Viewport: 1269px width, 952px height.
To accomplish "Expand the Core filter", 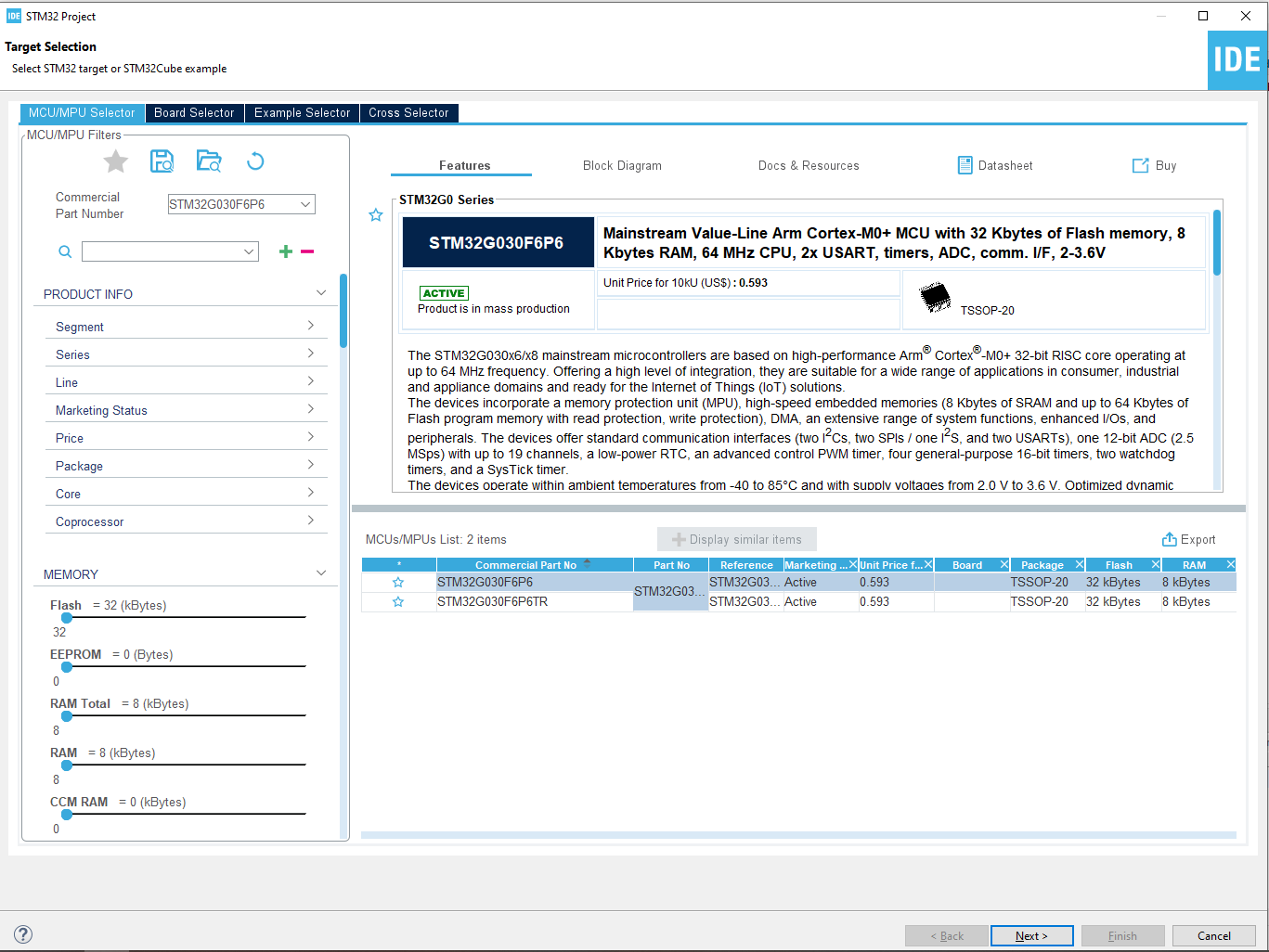I will click(x=310, y=493).
